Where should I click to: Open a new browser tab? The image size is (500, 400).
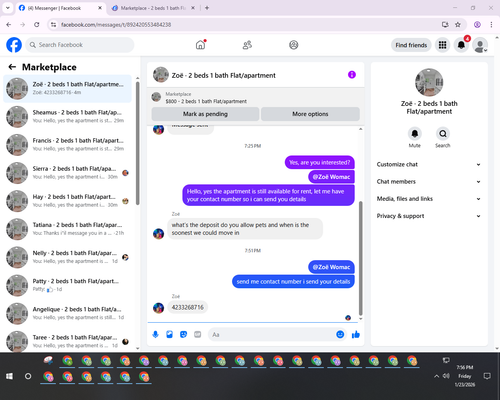[207, 8]
